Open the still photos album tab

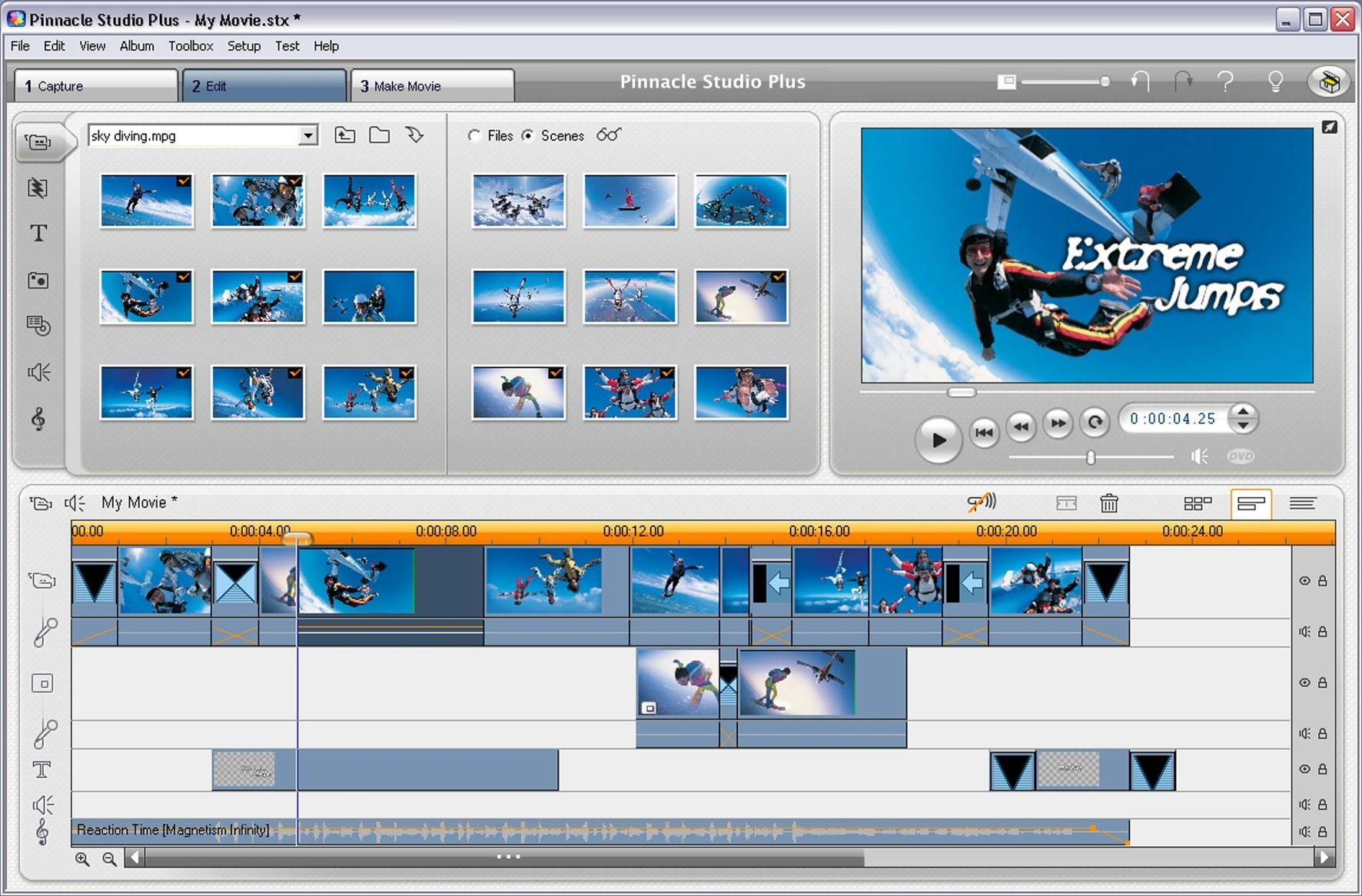(x=38, y=280)
